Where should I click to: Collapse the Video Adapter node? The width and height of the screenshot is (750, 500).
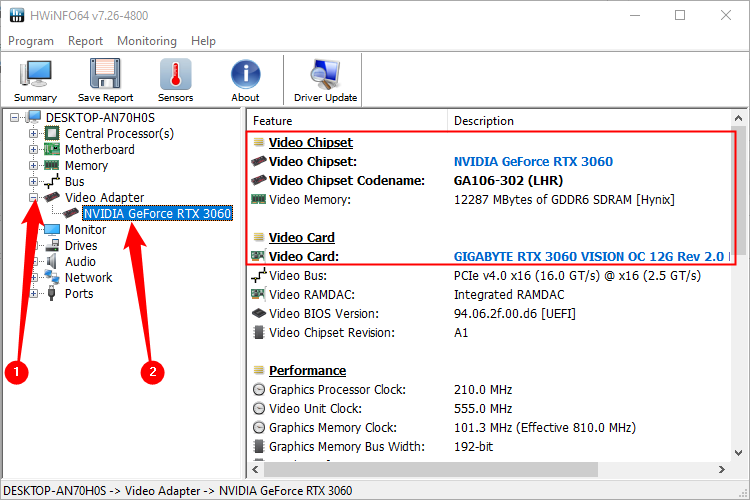click(x=34, y=198)
